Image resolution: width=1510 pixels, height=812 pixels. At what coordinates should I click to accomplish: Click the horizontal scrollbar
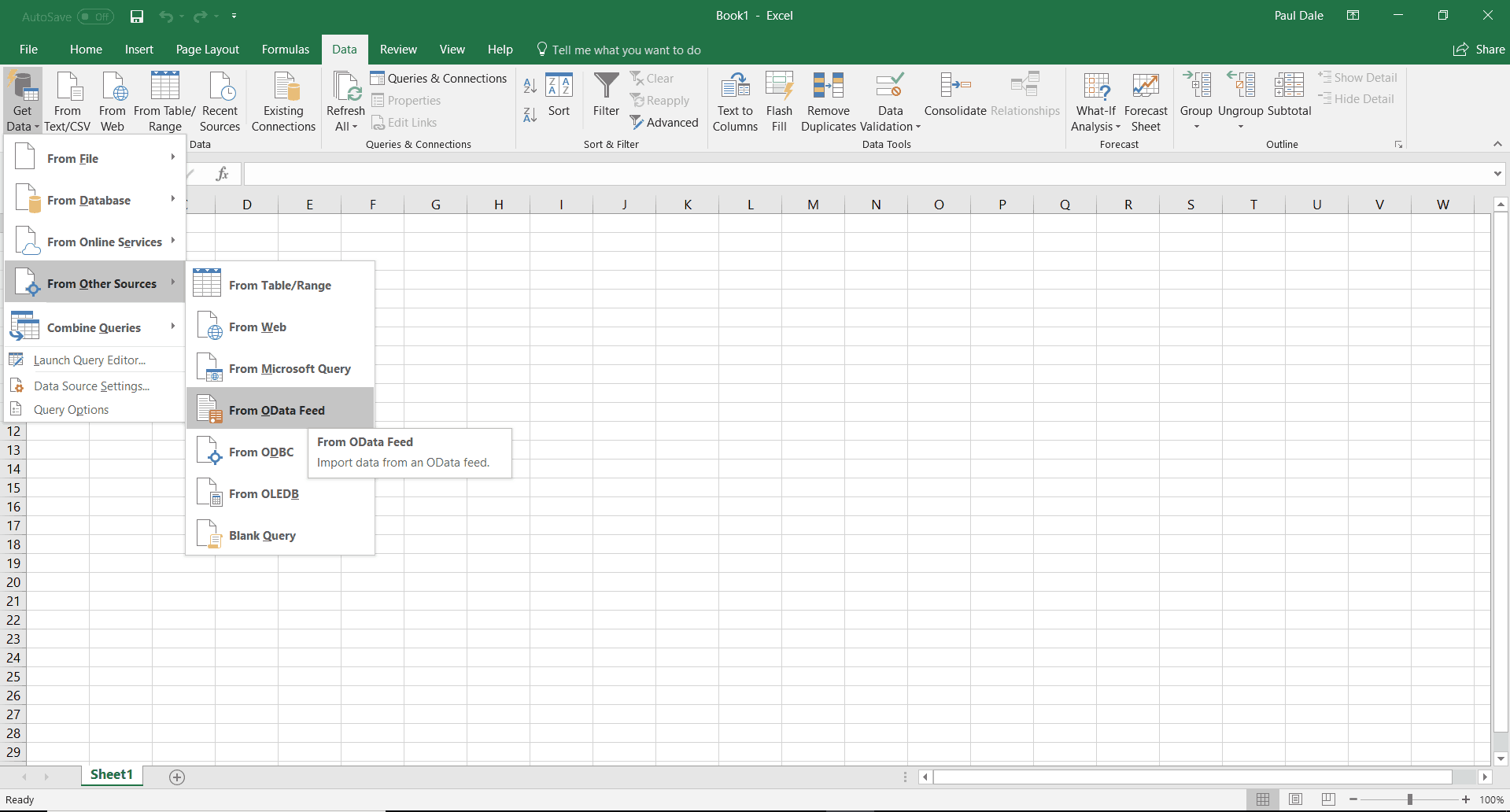(1192, 777)
